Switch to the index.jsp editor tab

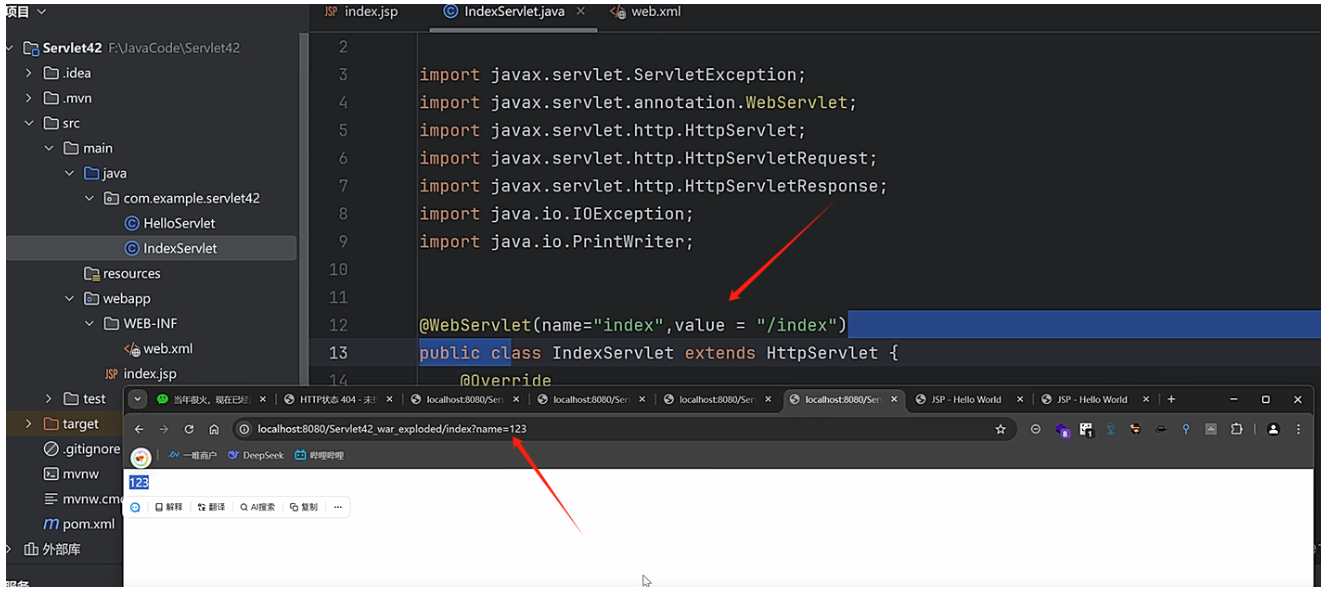click(x=361, y=11)
